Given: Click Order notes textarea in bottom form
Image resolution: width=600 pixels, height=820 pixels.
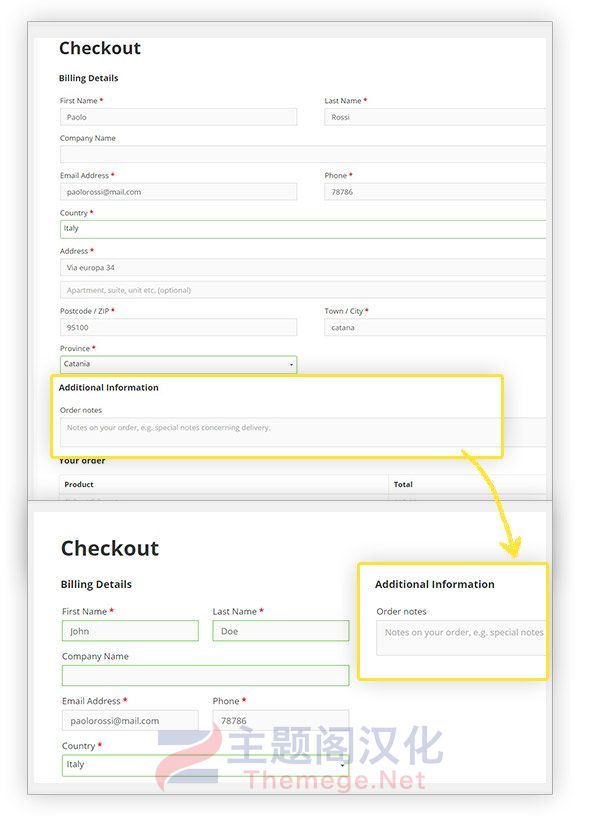Looking at the screenshot, I should click(461, 638).
